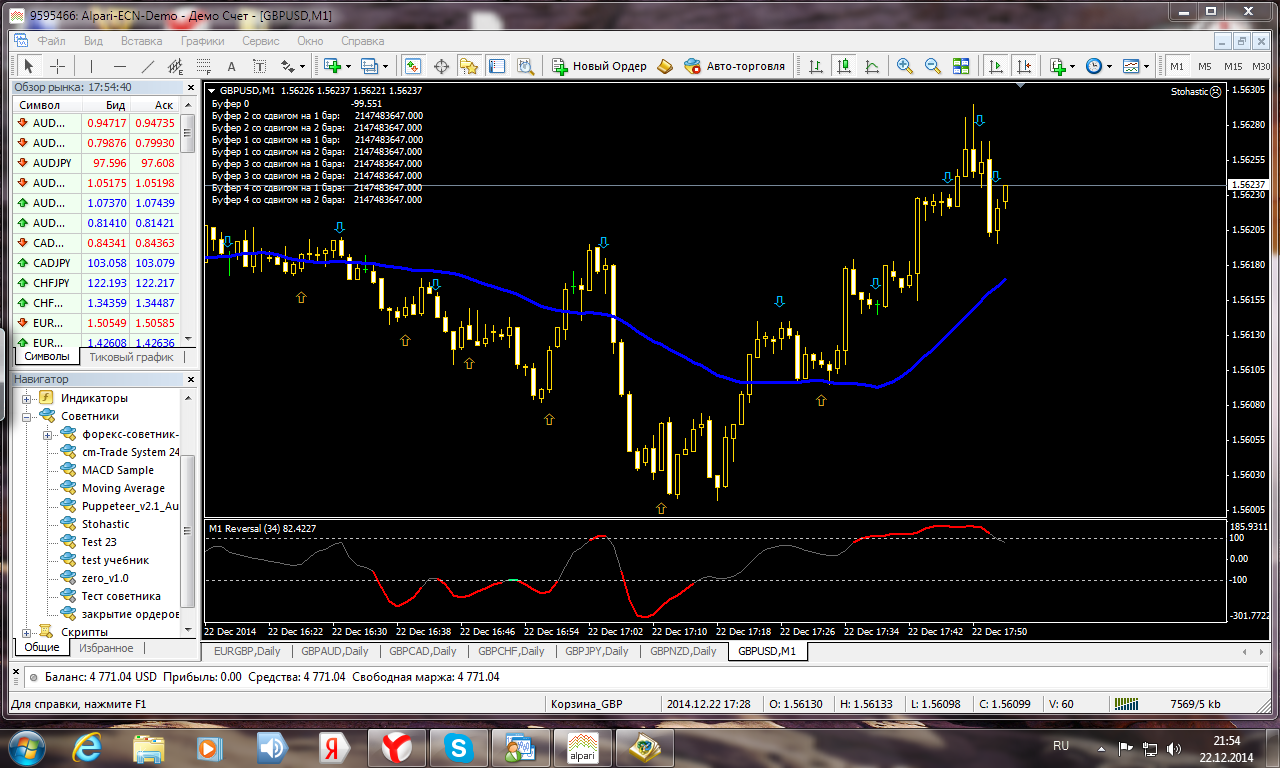Click the Авто-торговля button
1280x768 pixels.
[x=735, y=66]
